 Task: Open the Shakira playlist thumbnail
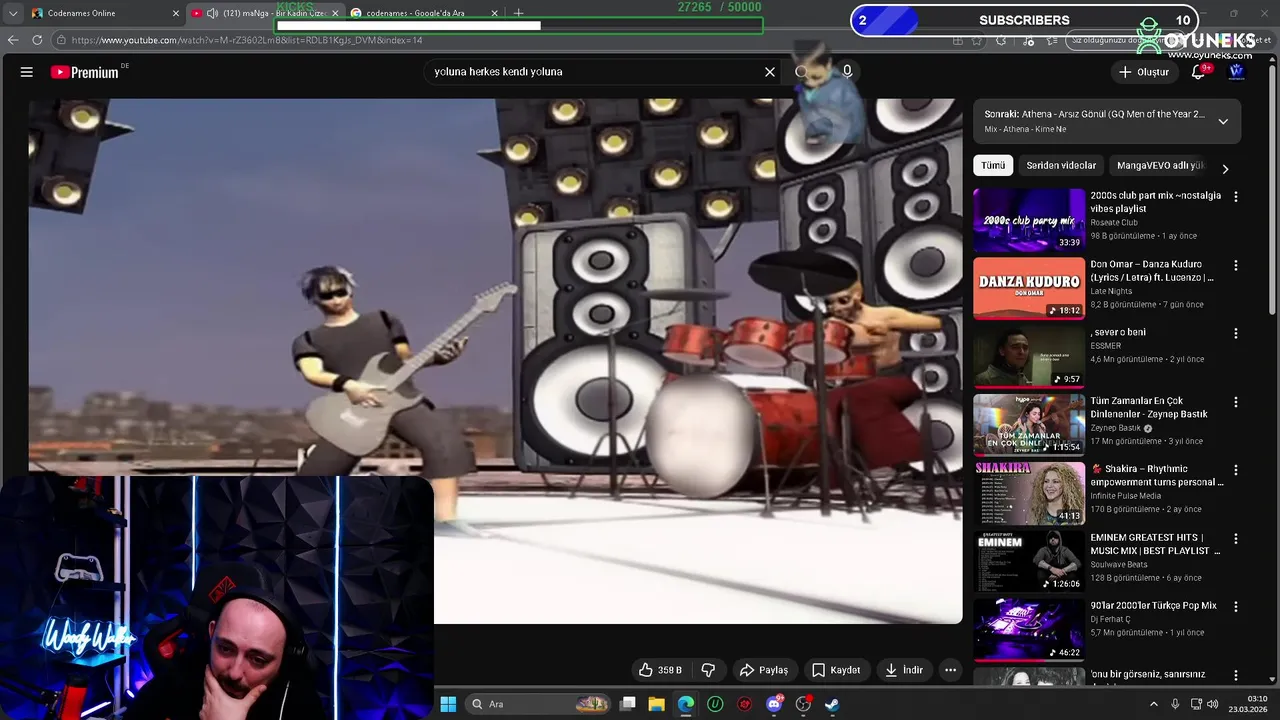[x=1029, y=493]
